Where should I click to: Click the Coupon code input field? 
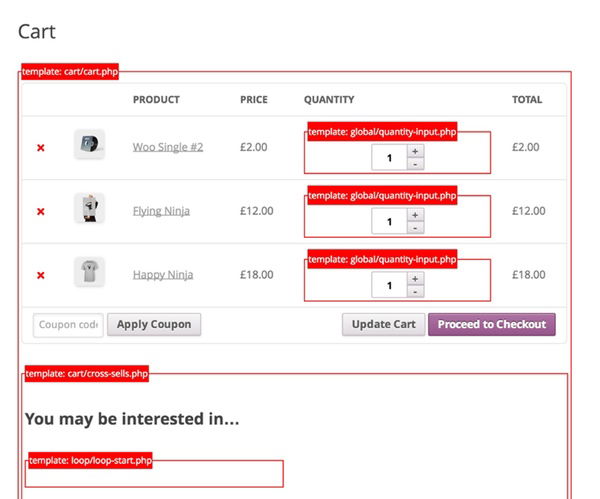(x=68, y=325)
